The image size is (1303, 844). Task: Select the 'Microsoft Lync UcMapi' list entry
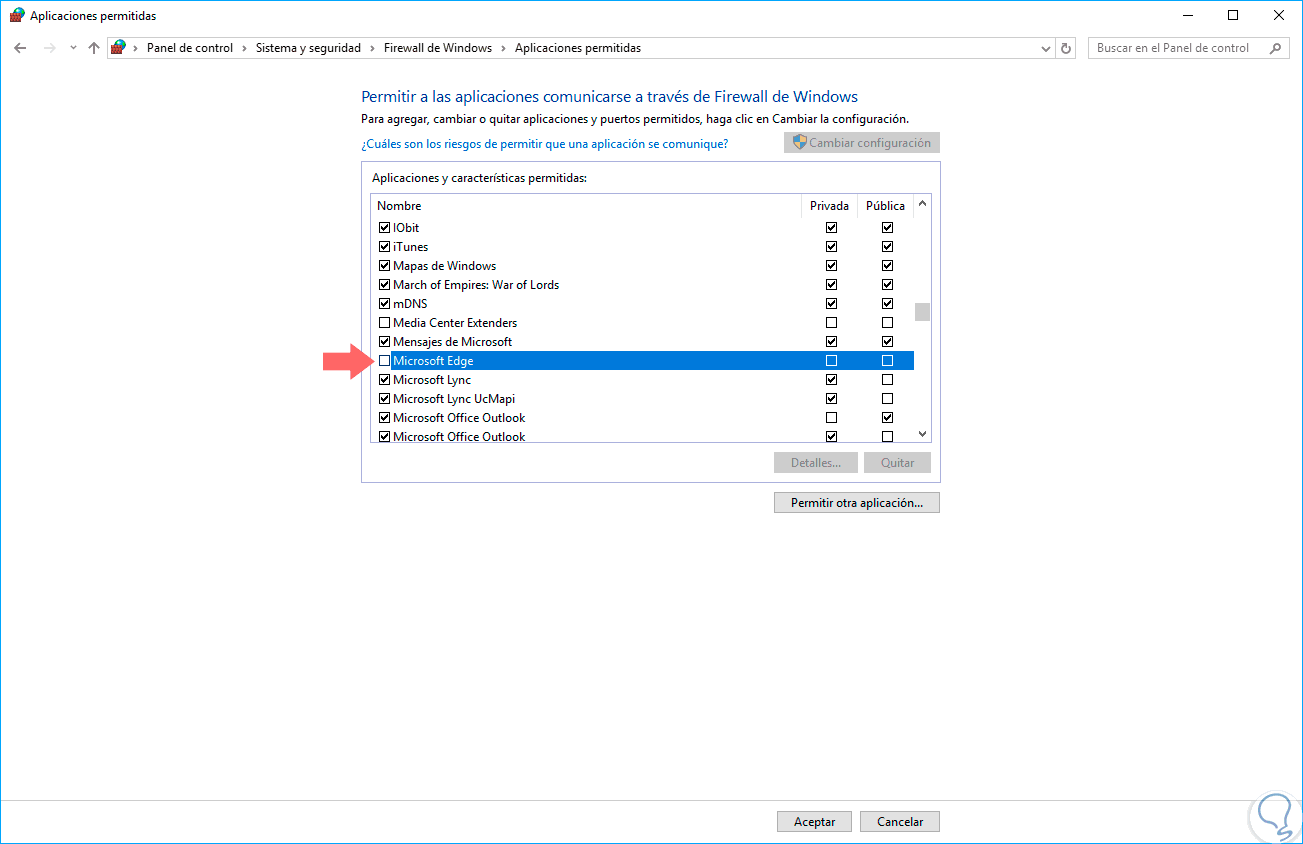coord(454,399)
